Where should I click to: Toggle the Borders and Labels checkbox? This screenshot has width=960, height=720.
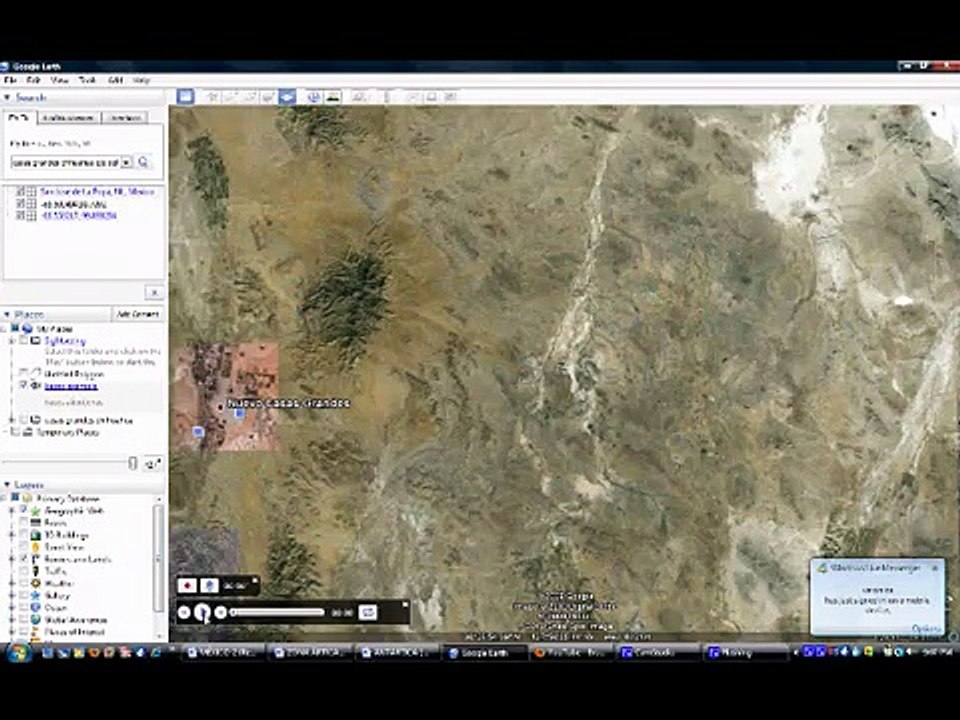coord(24,559)
